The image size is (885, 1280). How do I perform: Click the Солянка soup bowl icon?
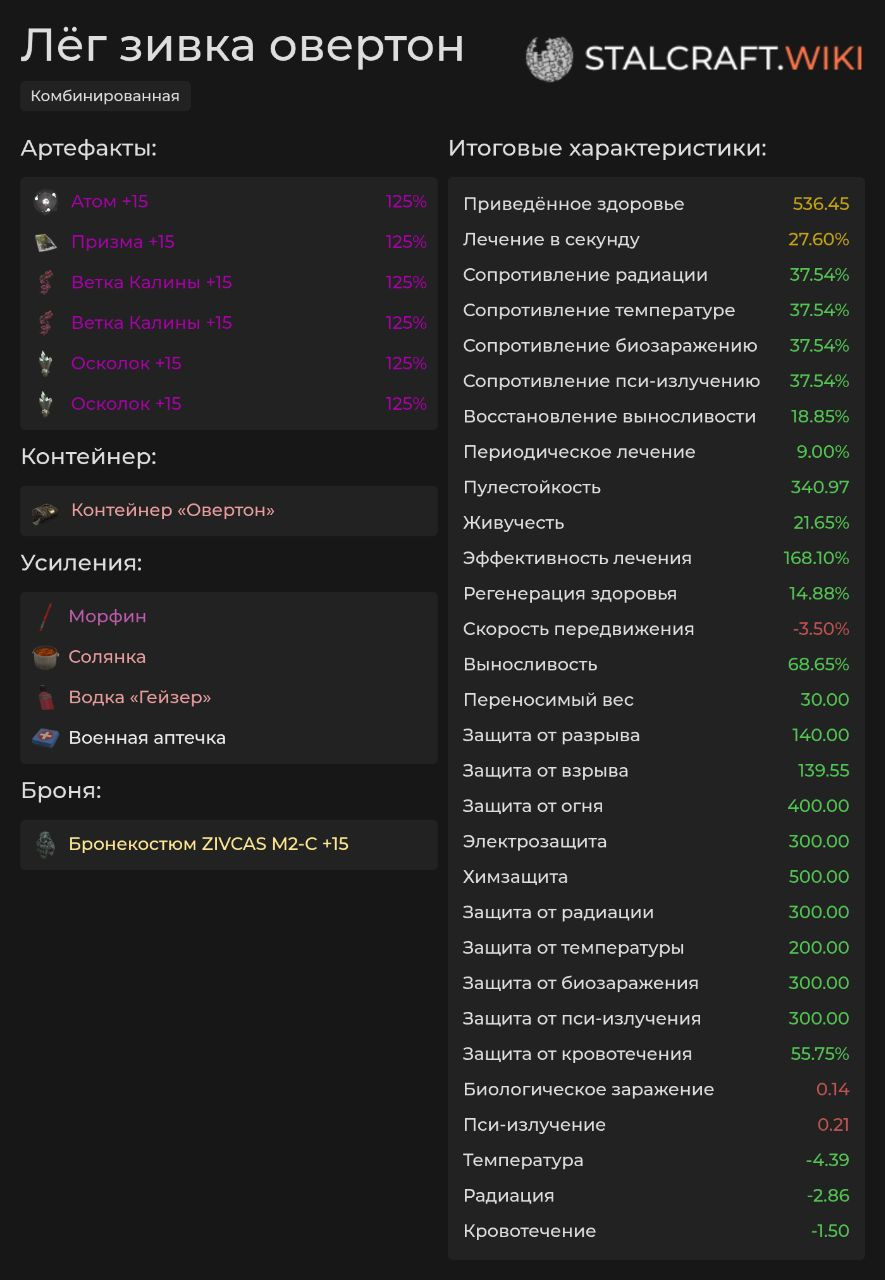coord(45,657)
